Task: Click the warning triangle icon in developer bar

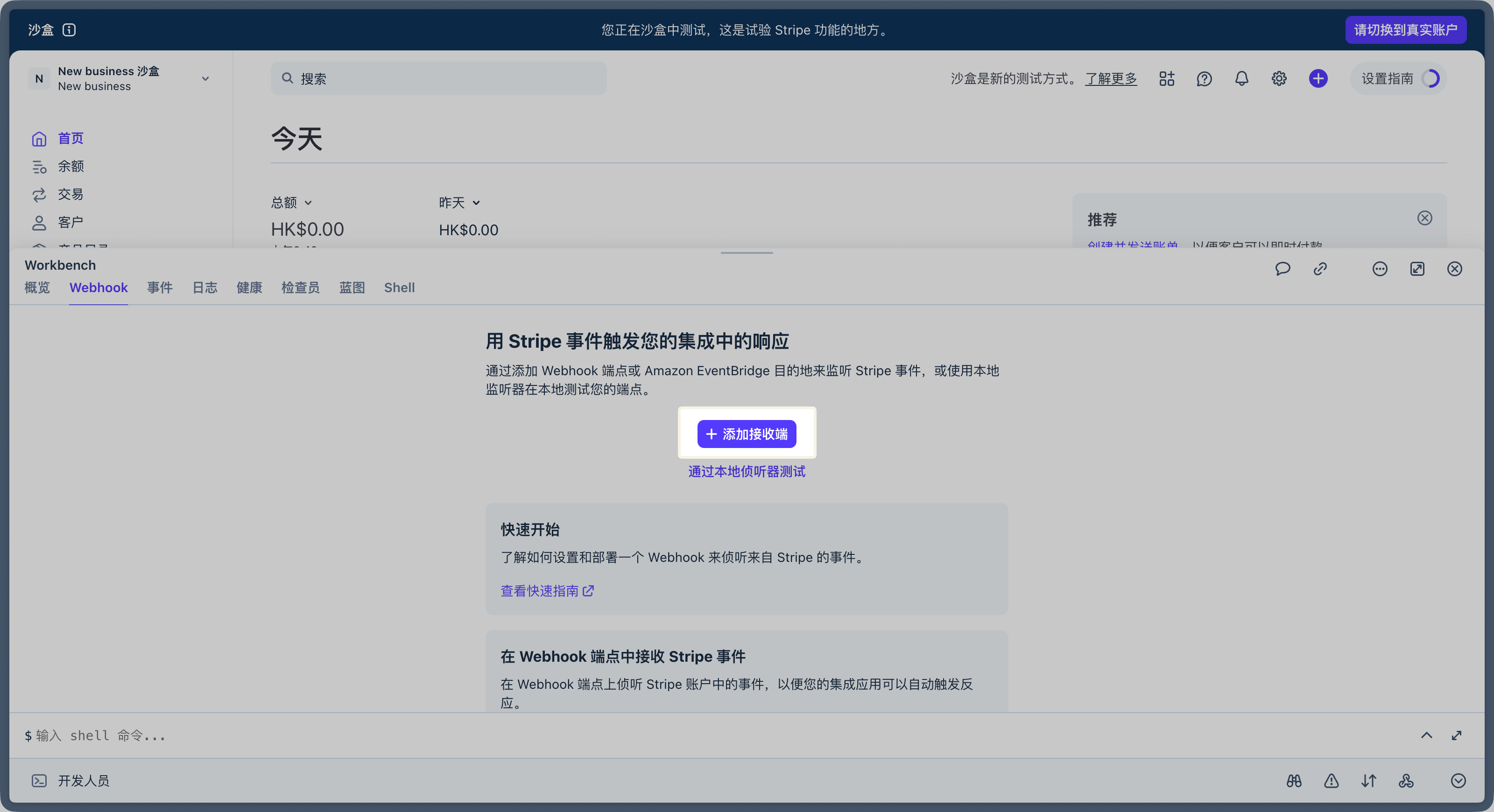Action: [1331, 781]
